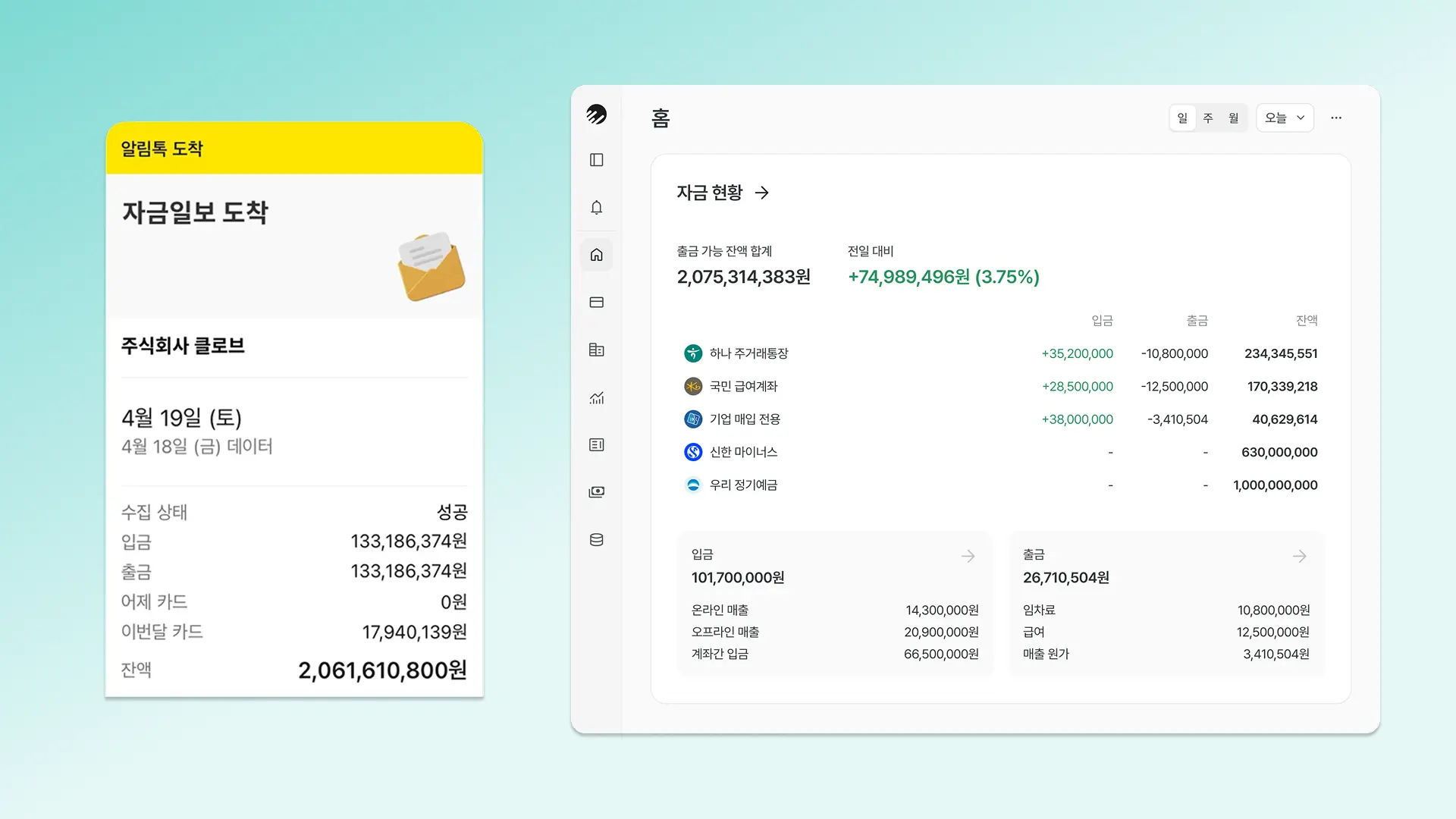Open the cash money sidebar icon
The image size is (1456, 819).
coord(596,492)
